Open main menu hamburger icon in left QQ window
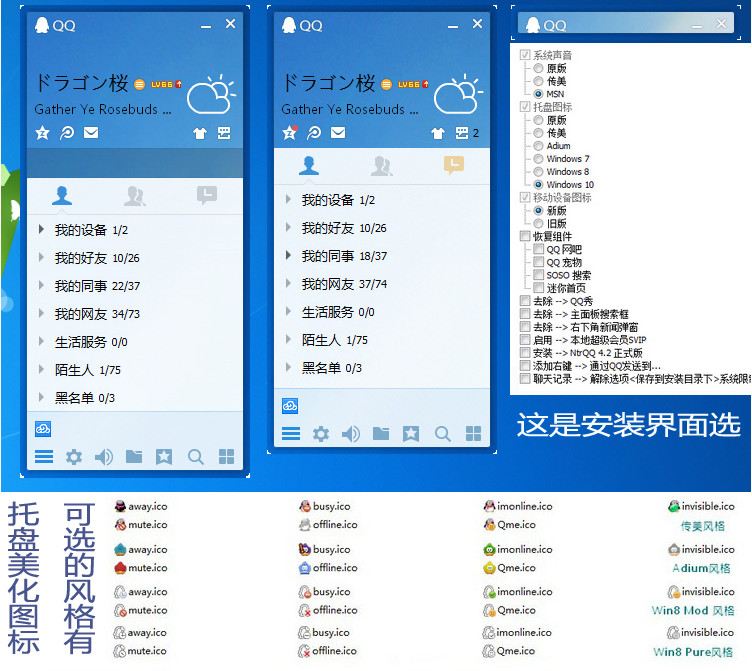 [x=44, y=457]
